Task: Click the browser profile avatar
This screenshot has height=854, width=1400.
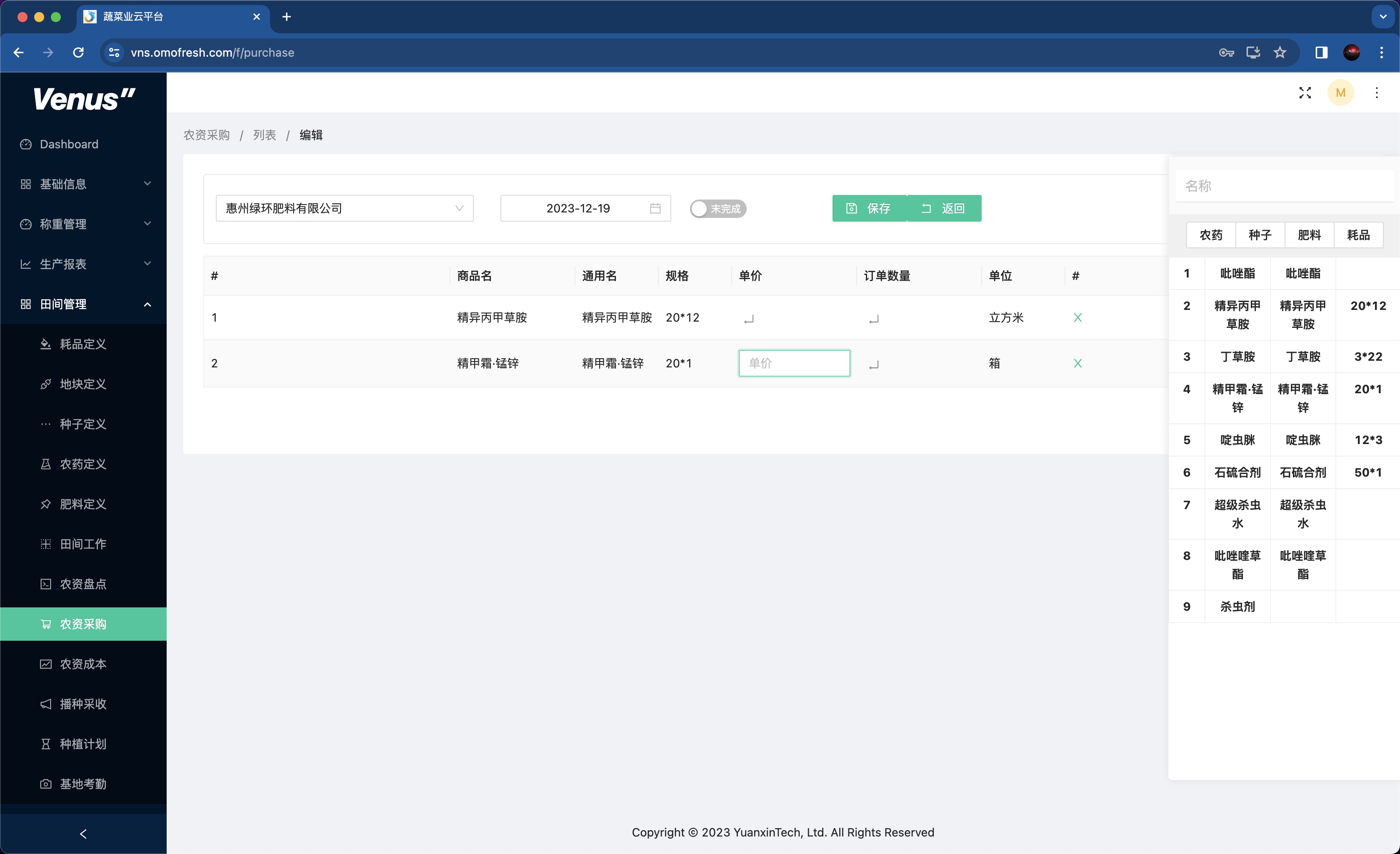Action: click(x=1352, y=52)
